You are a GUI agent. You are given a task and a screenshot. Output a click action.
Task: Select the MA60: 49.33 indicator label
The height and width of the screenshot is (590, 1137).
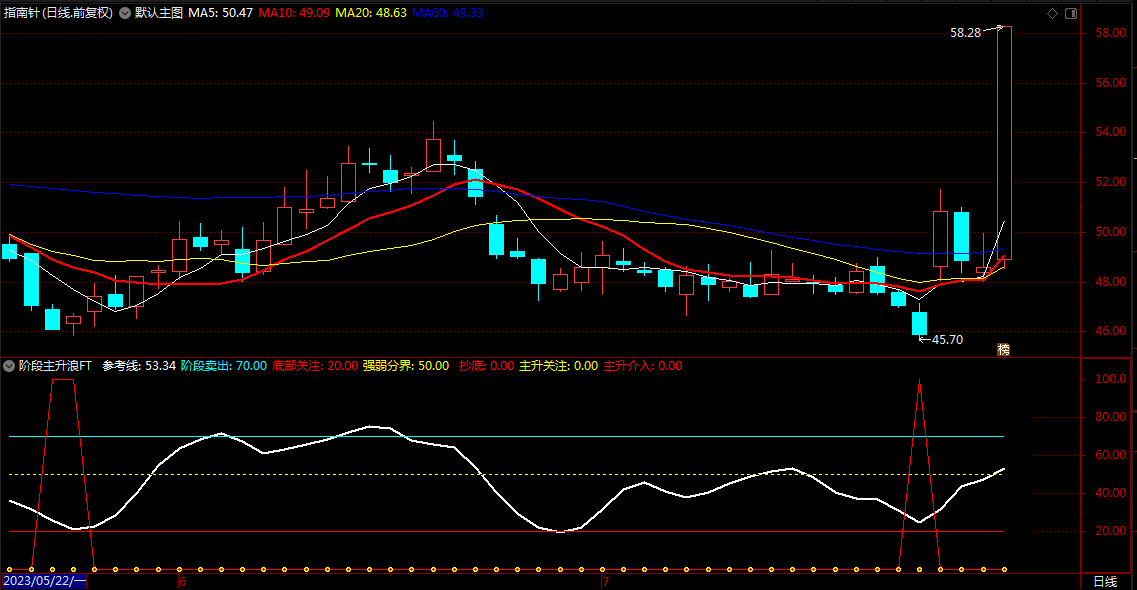[x=447, y=13]
